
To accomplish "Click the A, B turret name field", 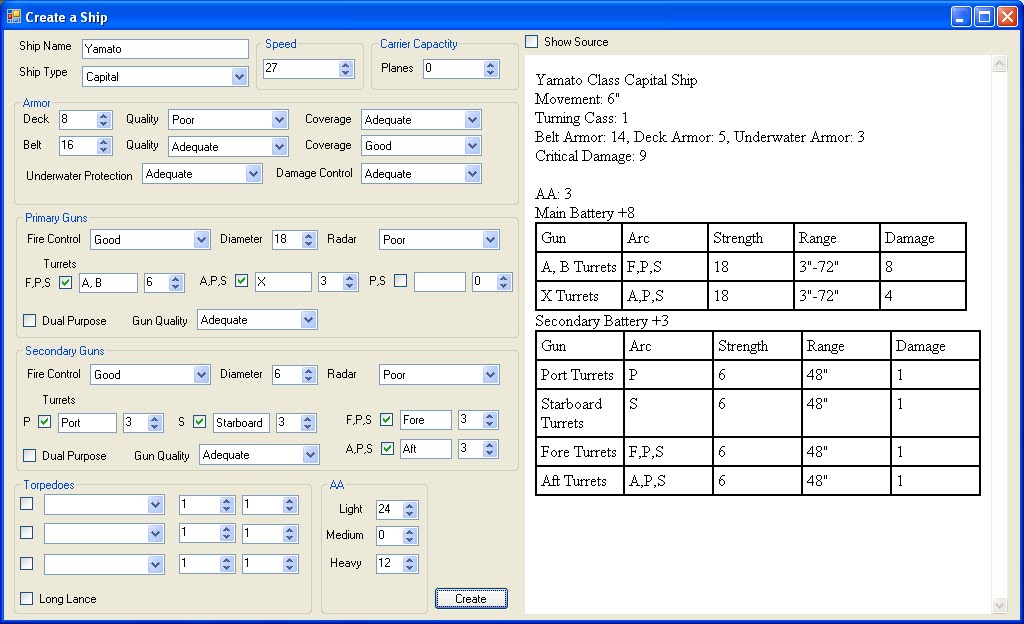I will click(108, 283).
